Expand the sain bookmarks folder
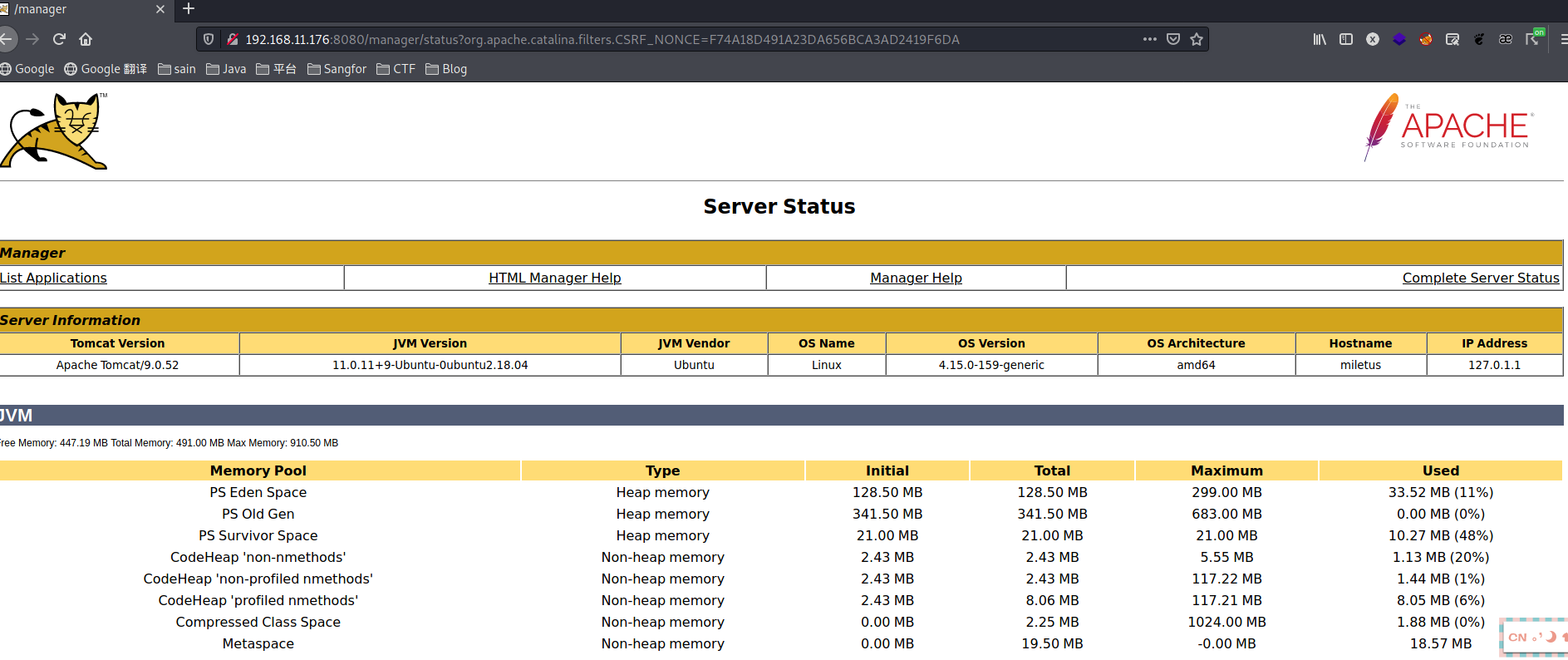1568x660 pixels. 177,69
